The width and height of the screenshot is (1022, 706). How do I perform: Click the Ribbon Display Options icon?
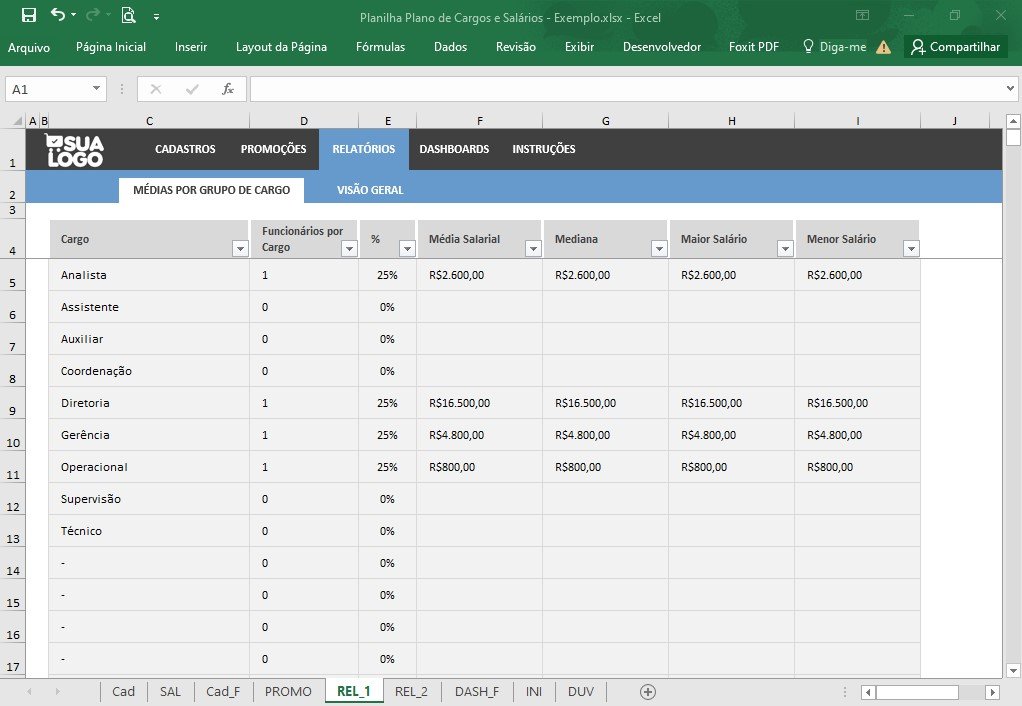862,15
